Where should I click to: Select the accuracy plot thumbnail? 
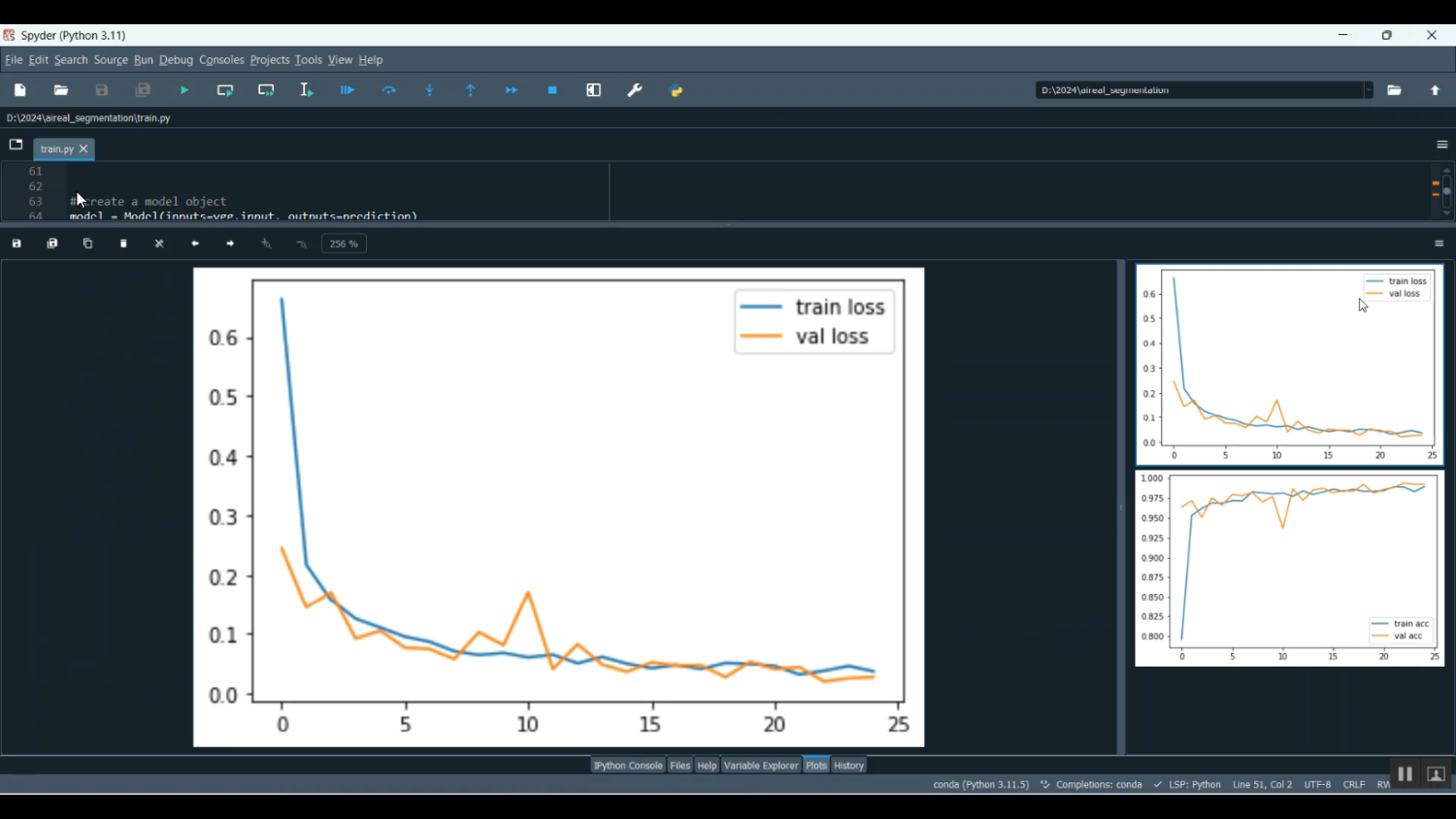click(x=1289, y=569)
